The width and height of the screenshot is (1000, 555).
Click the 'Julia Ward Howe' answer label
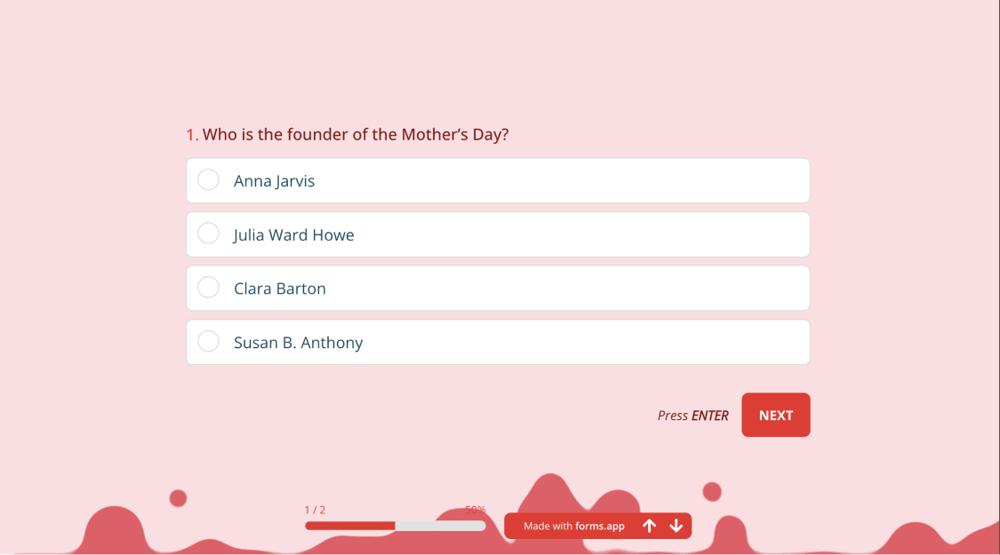[x=294, y=235]
